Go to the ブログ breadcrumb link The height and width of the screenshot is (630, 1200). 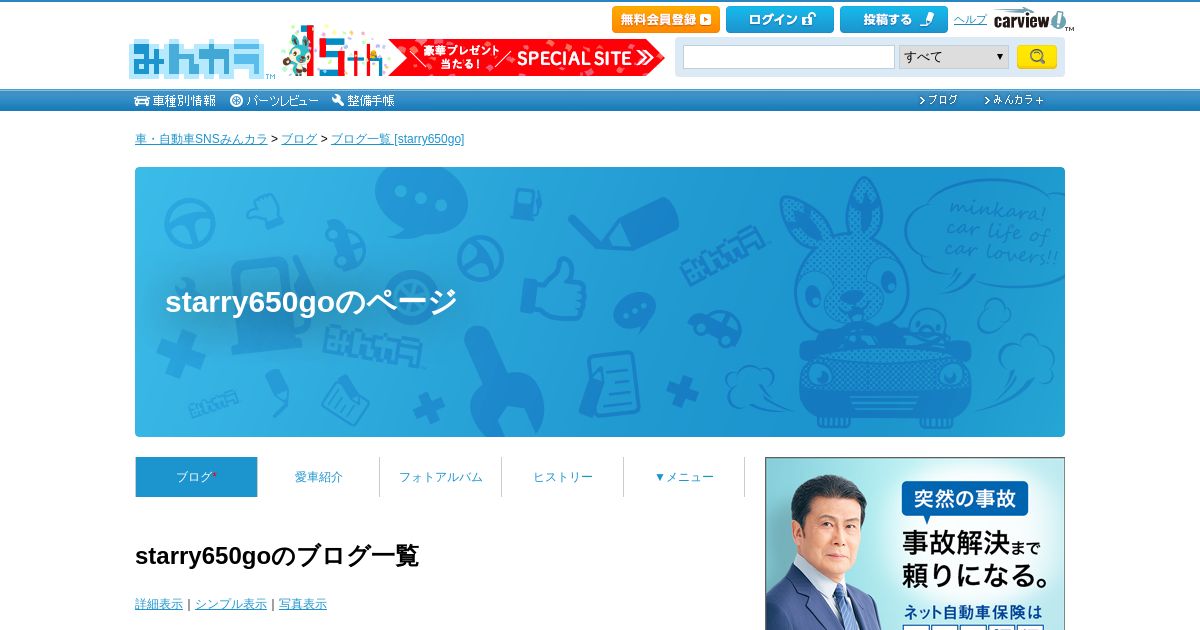pyautogui.click(x=299, y=139)
